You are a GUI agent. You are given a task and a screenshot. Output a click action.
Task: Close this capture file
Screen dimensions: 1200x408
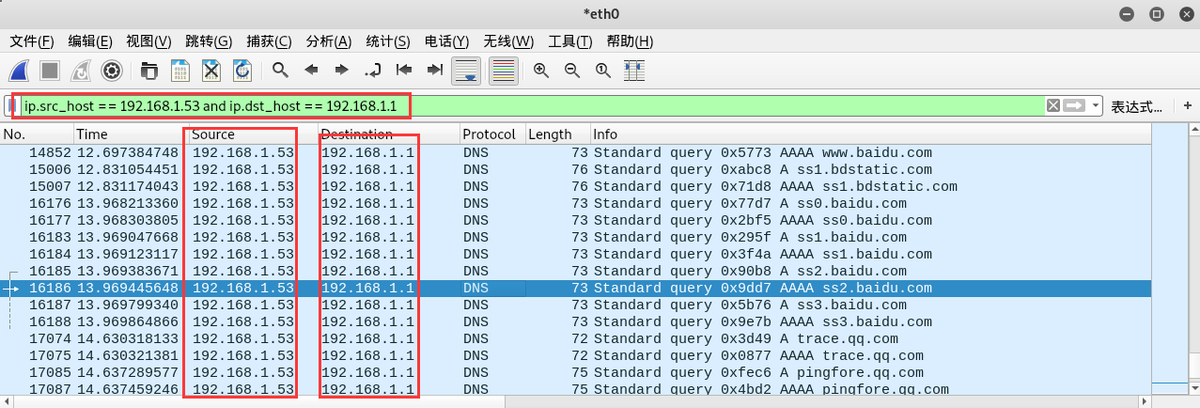click(211, 70)
